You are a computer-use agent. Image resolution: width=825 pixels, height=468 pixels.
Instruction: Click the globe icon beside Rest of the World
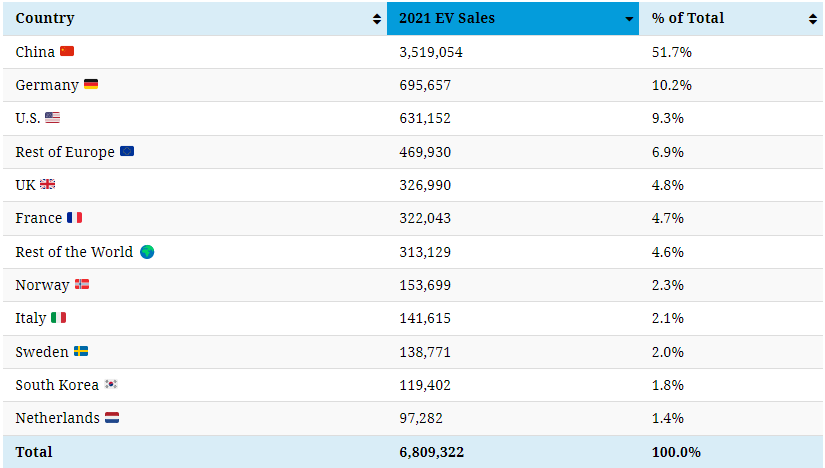point(147,252)
